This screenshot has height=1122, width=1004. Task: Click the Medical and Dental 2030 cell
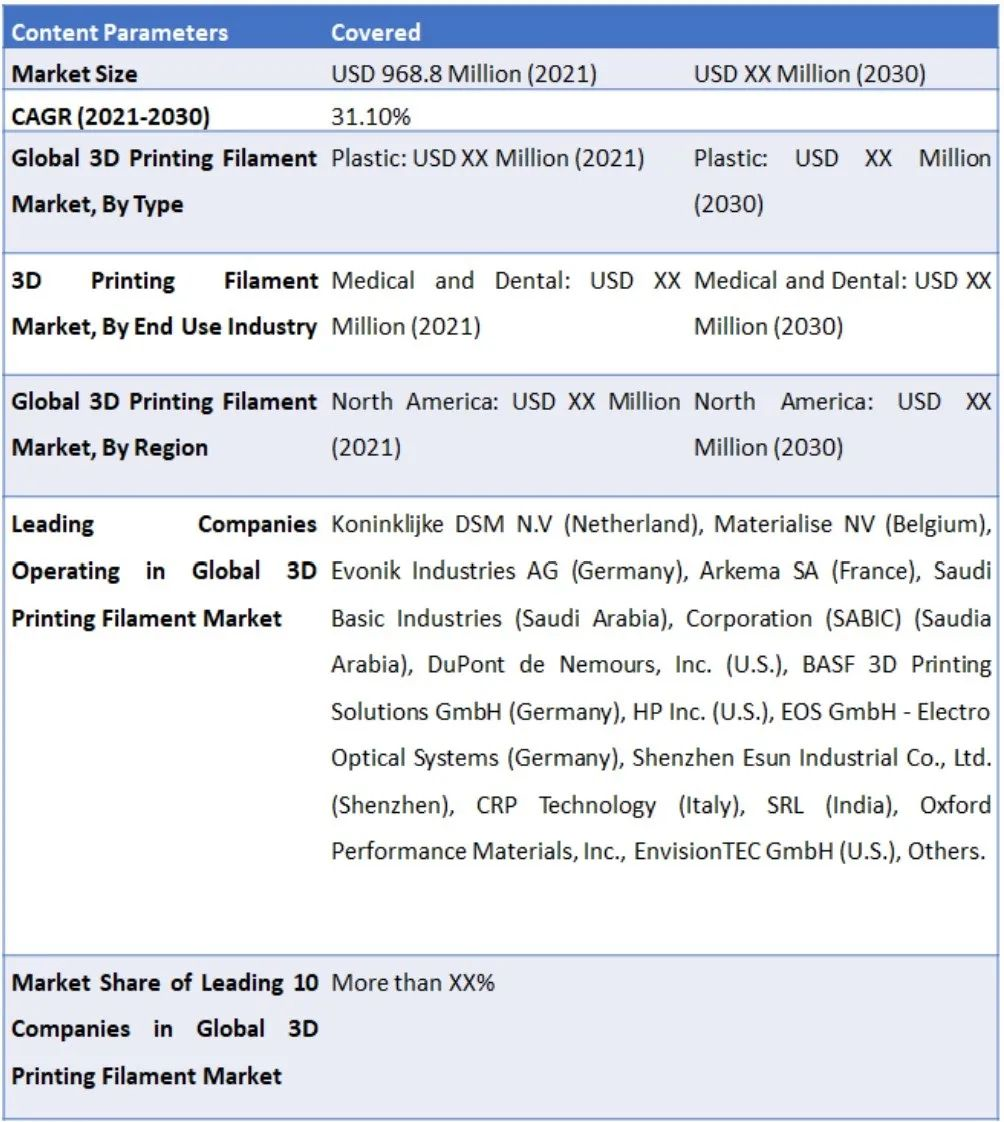coord(842,304)
